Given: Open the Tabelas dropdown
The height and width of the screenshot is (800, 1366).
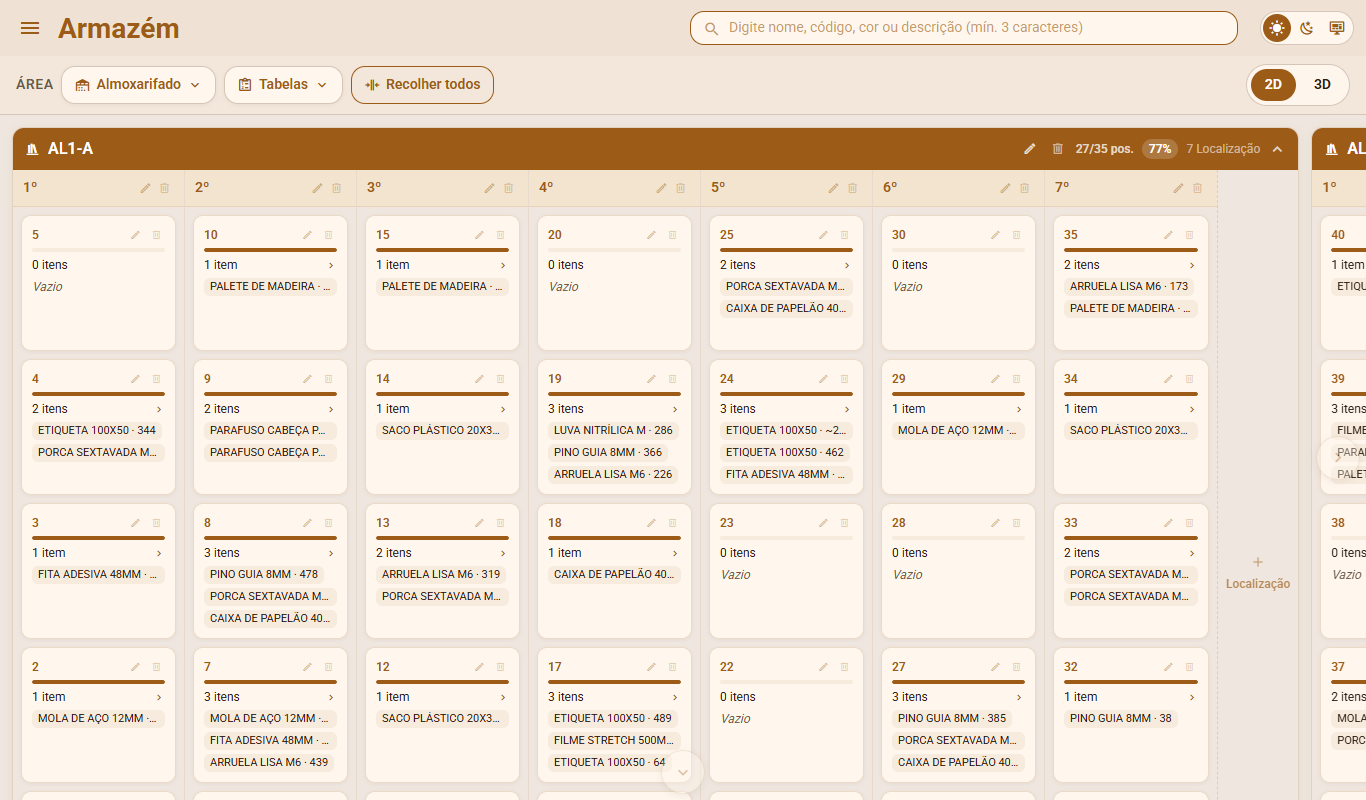Looking at the screenshot, I should (x=283, y=85).
